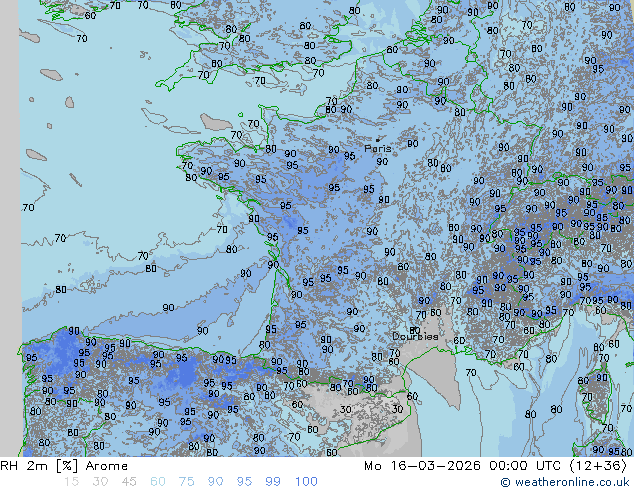Click the gray strip on left edge
The image size is (634, 490).
click(x=9, y=228)
